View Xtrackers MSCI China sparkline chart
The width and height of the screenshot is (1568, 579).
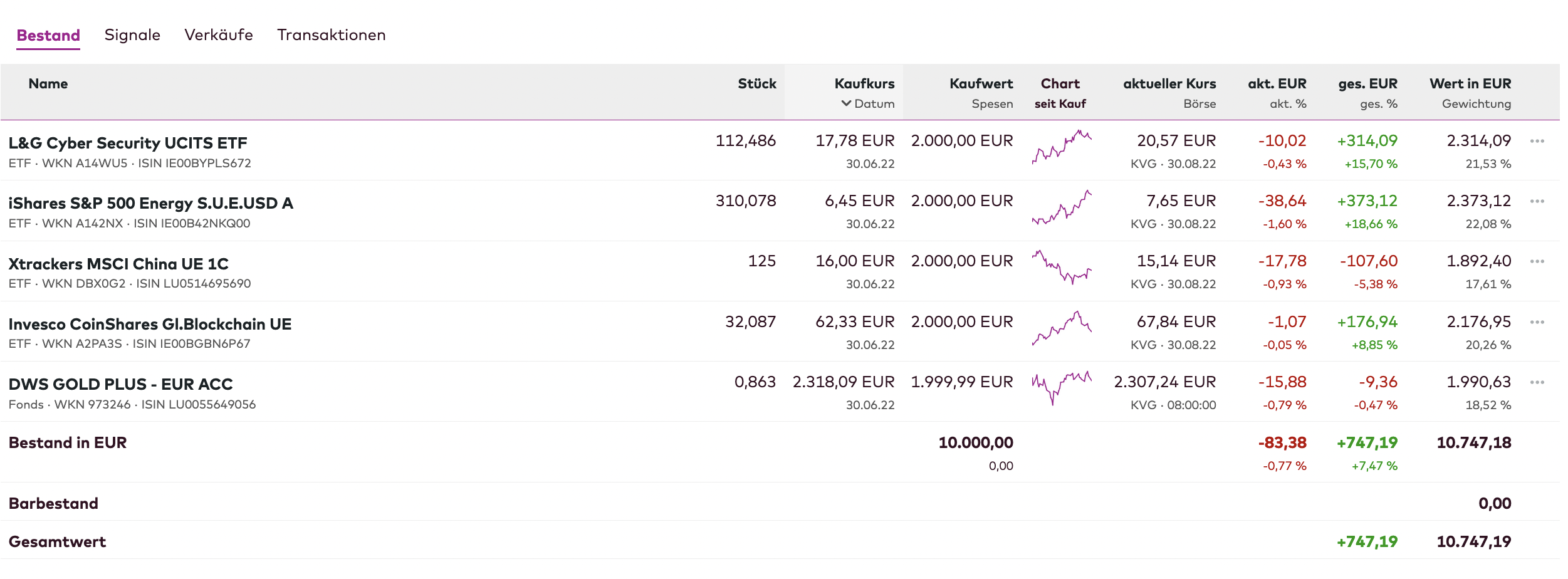1062,268
